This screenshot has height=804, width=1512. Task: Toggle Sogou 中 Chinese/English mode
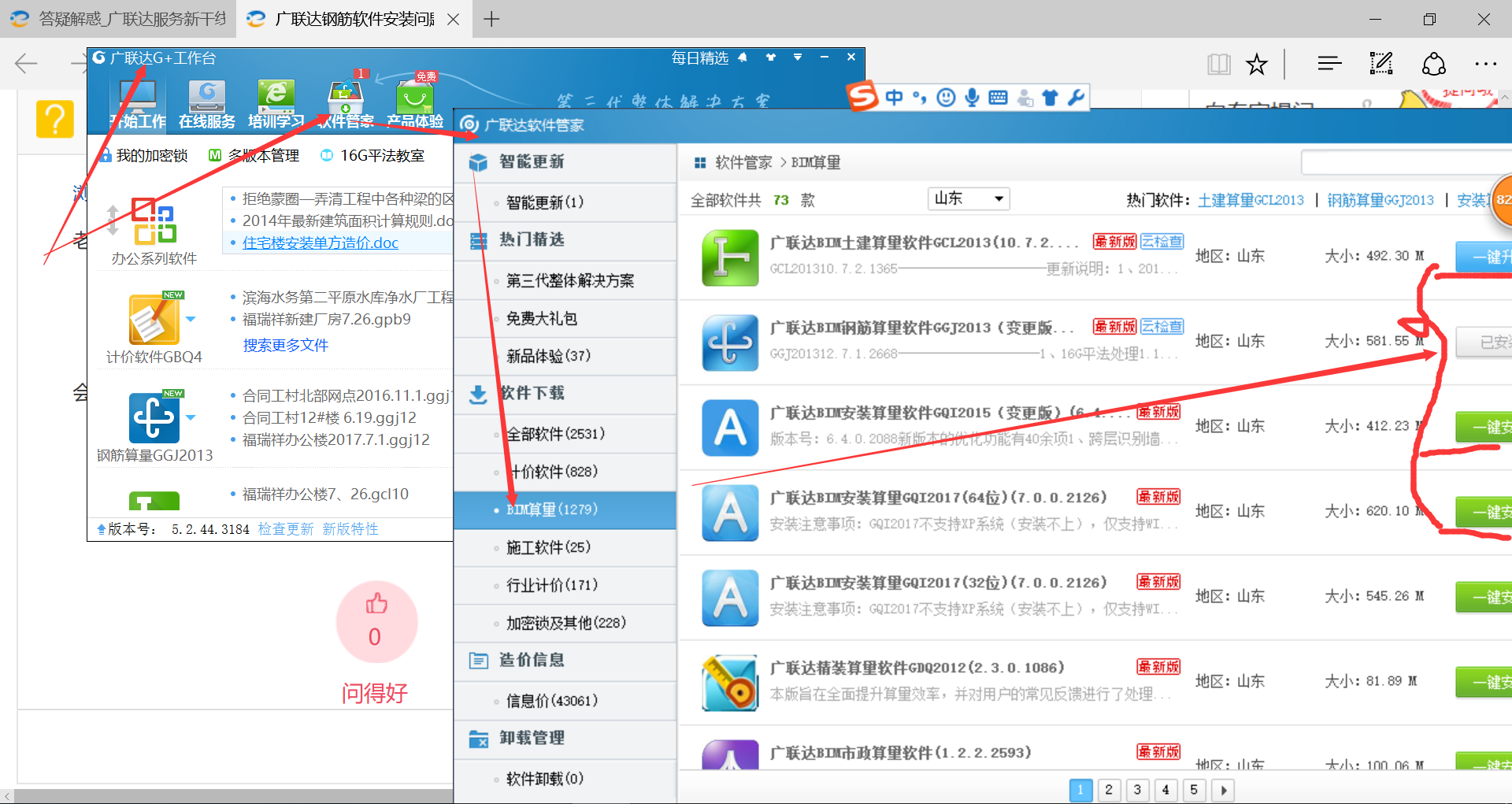[x=894, y=98]
